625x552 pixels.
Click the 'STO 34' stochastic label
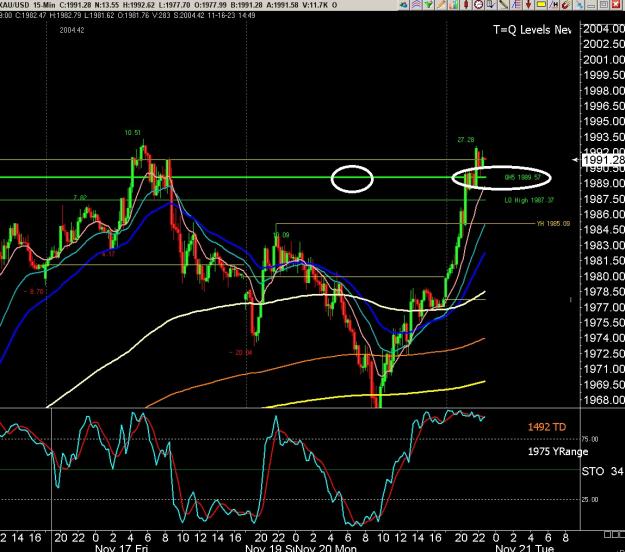(x=602, y=471)
